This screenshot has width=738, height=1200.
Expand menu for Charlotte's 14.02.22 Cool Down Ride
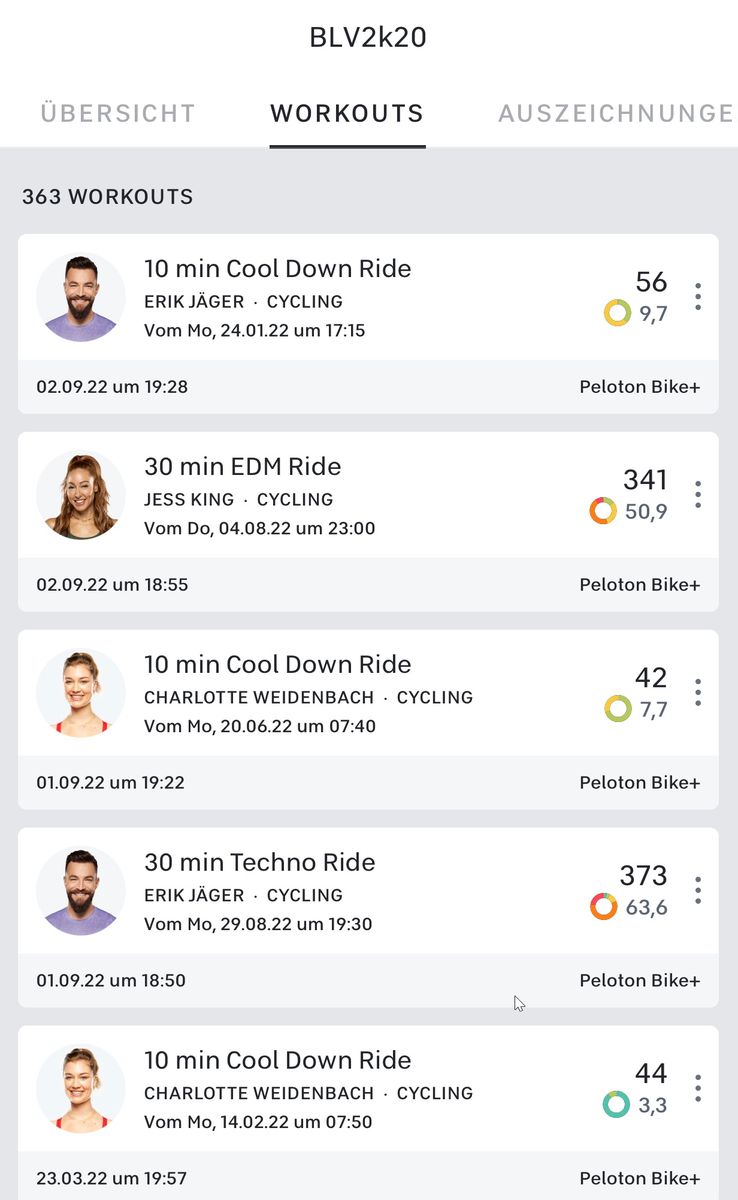pyautogui.click(x=698, y=1088)
